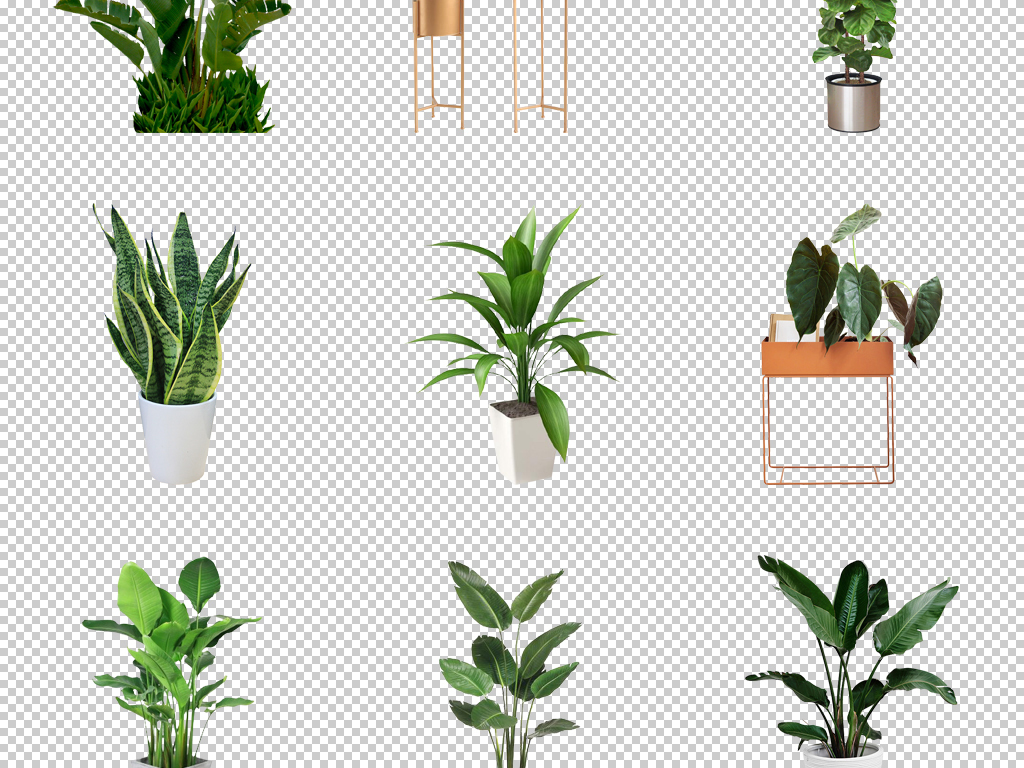Viewport: 1024px width, 768px height.
Task: Select the bottom-center slender leafy plant
Action: click(x=512, y=660)
